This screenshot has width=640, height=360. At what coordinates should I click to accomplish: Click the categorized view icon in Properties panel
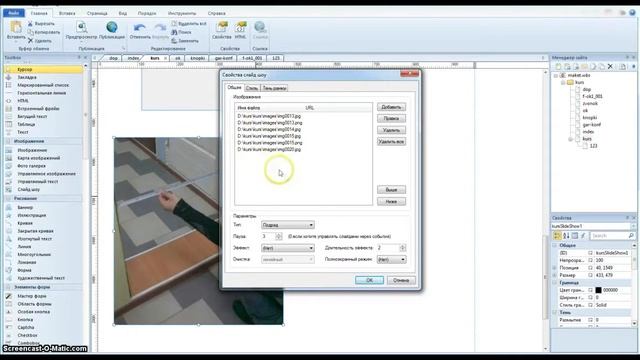[557, 236]
